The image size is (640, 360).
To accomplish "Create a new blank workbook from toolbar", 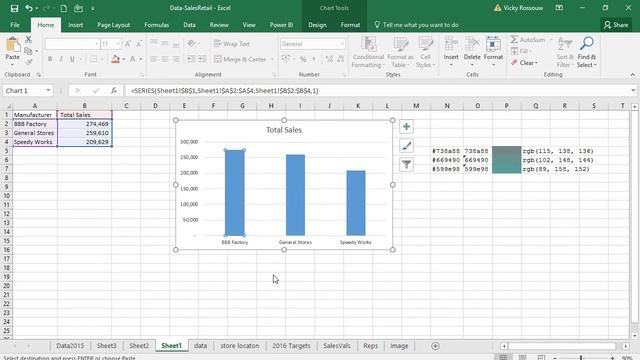I will coord(64,8).
